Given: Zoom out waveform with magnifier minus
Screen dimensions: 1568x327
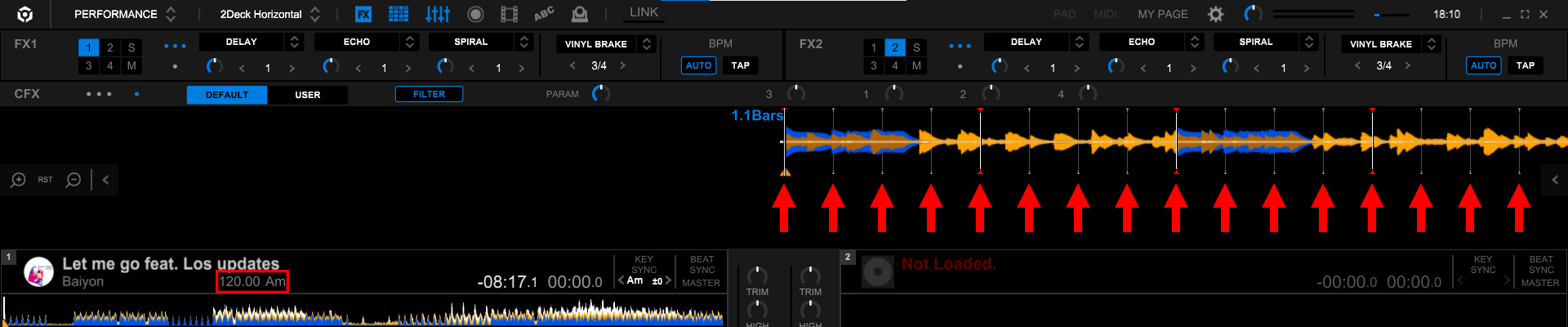Looking at the screenshot, I should click(73, 180).
